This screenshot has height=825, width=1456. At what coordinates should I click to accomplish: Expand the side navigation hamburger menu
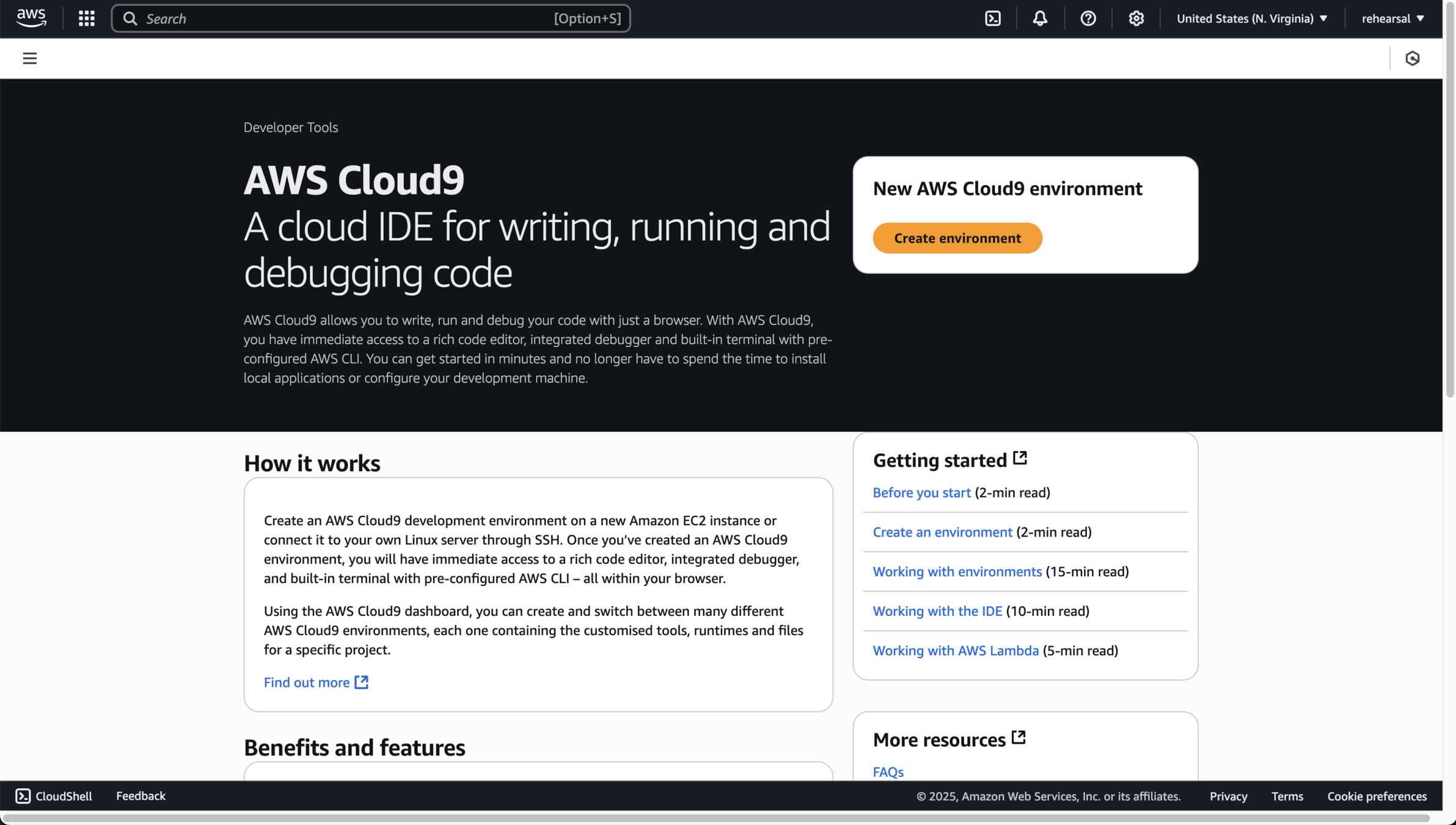[x=29, y=58]
